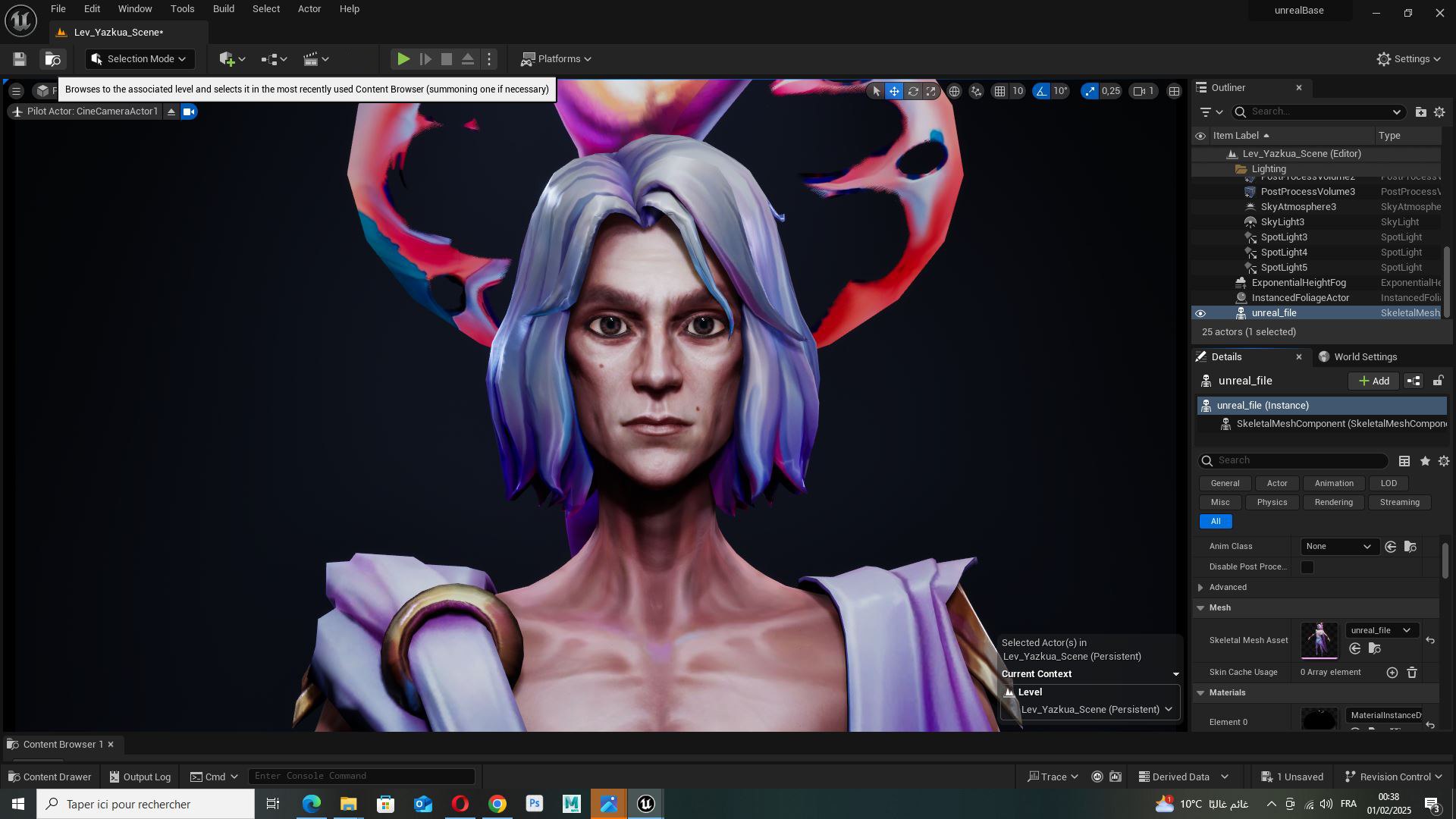1456x819 pixels.
Task: Toggle rotation snap angle icon
Action: [1042, 92]
